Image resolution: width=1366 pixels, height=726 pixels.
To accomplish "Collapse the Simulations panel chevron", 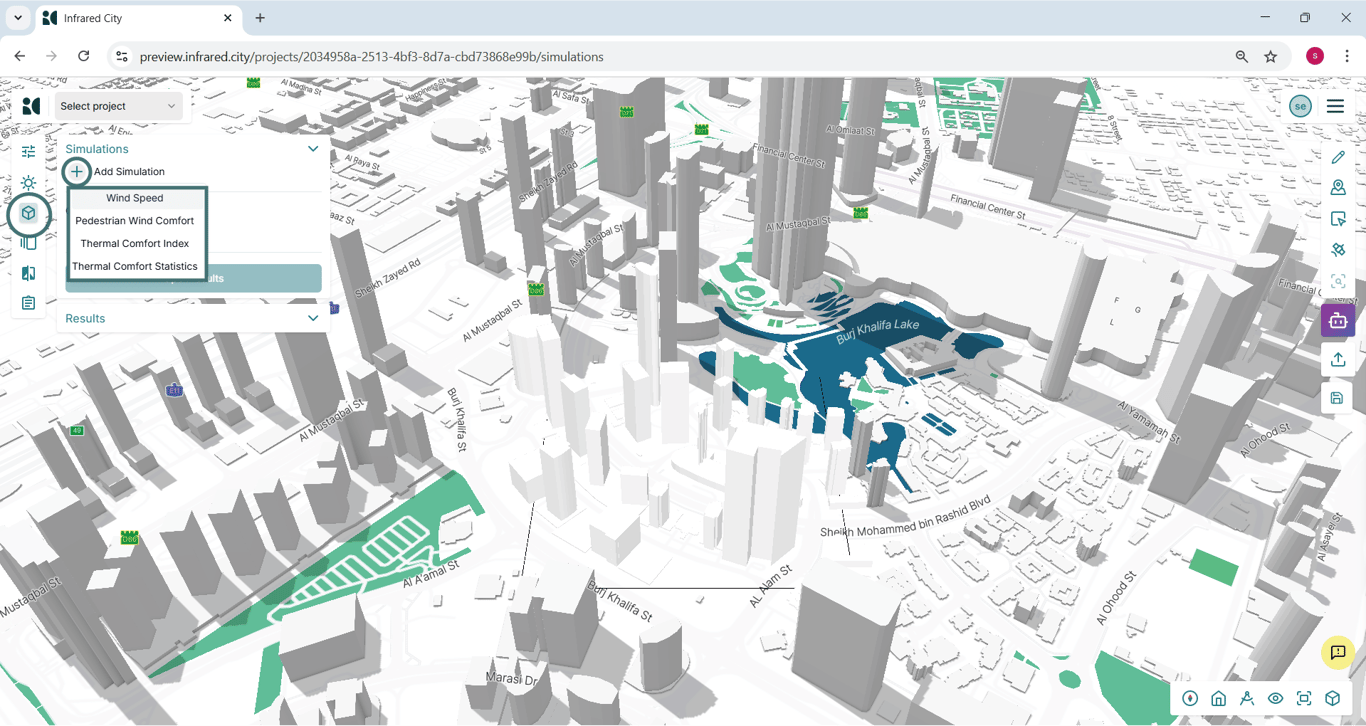I will [313, 149].
